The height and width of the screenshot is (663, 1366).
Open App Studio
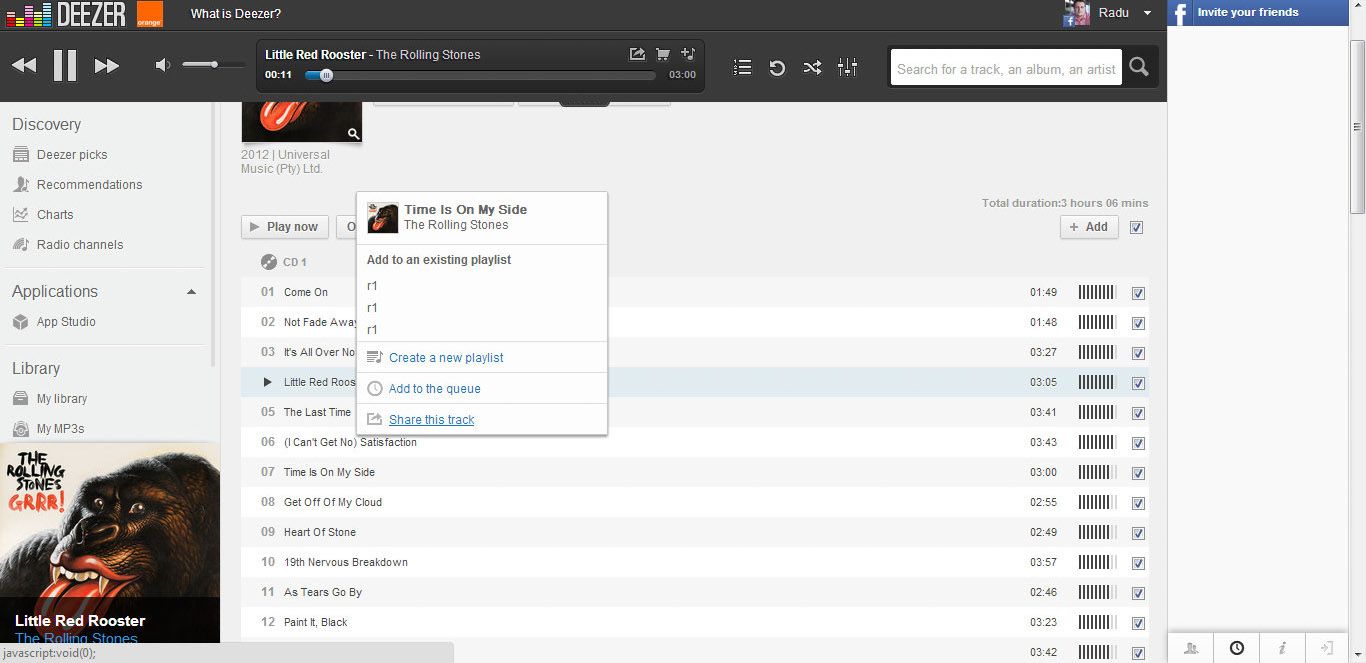pos(66,322)
